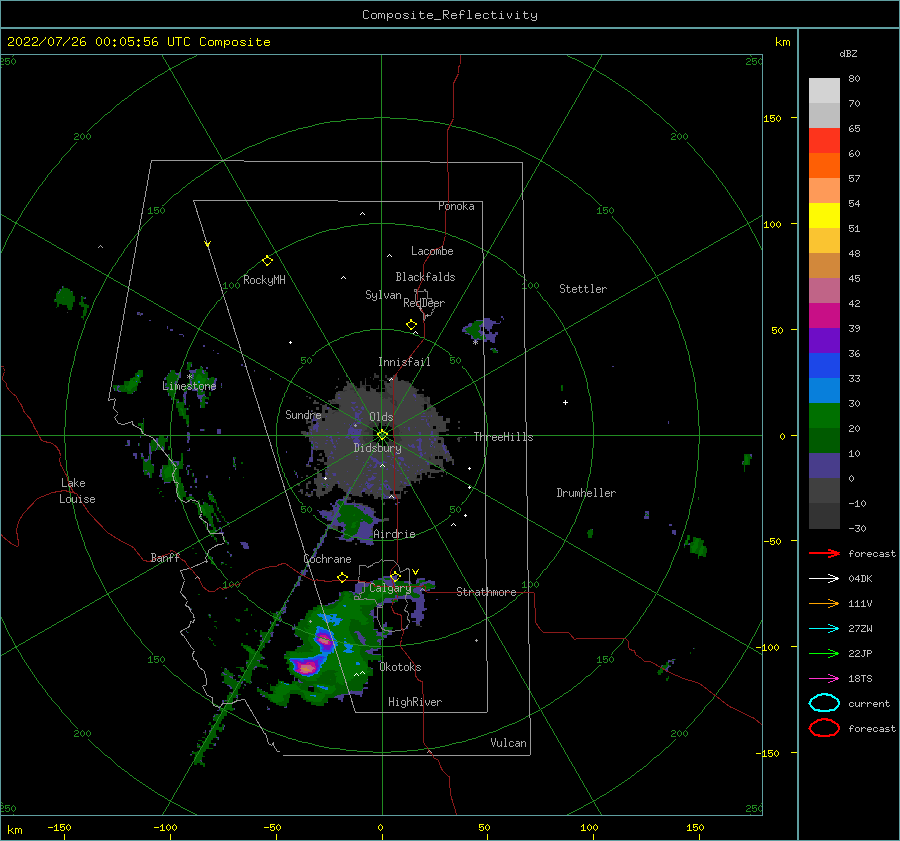Screen dimensions: 900x841
Task: Click the yellow diamond marker below Cochrane
Action: (343, 577)
